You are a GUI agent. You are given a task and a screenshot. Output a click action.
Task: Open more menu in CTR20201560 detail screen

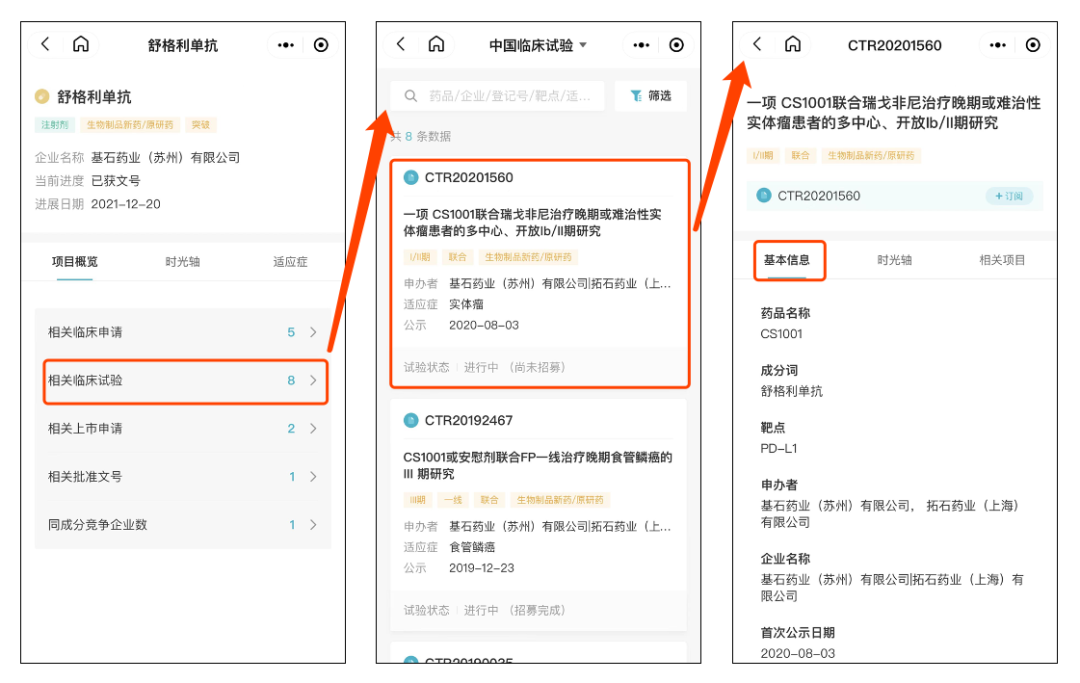997,45
